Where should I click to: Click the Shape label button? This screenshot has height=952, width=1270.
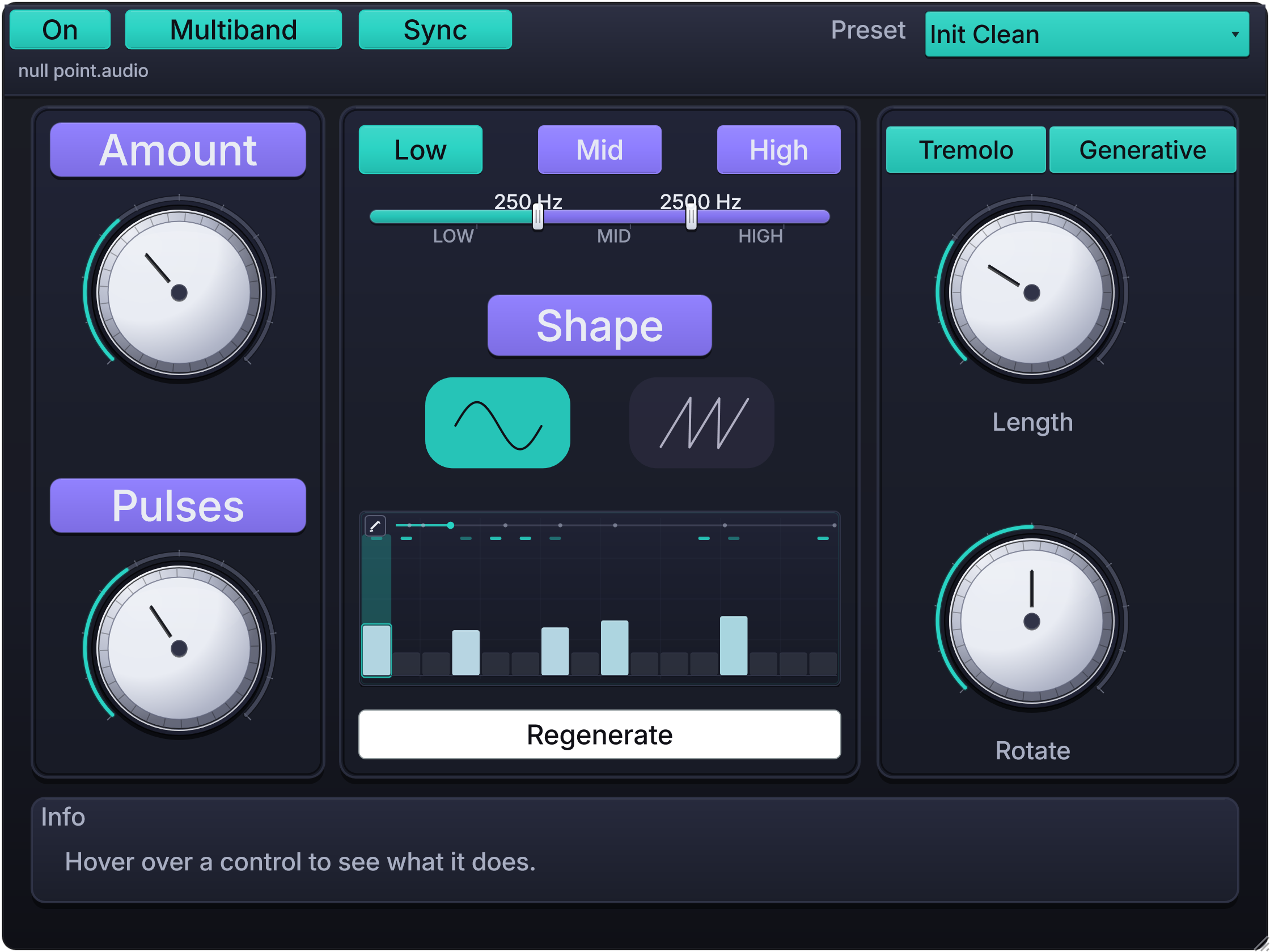coord(599,325)
